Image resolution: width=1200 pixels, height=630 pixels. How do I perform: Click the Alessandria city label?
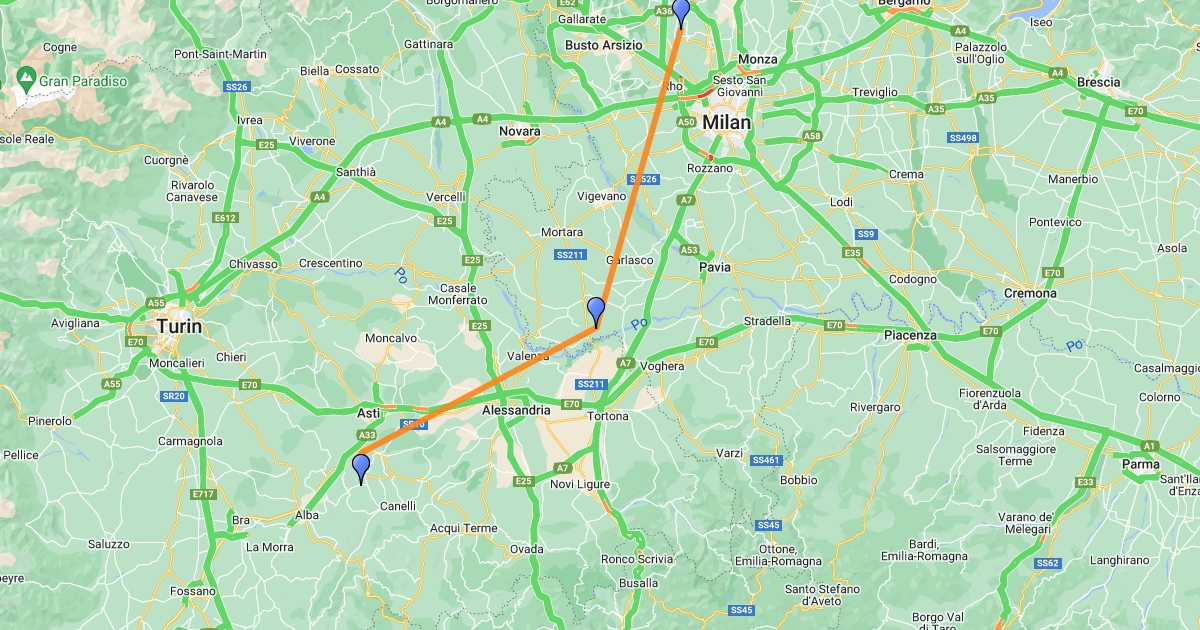click(x=516, y=410)
